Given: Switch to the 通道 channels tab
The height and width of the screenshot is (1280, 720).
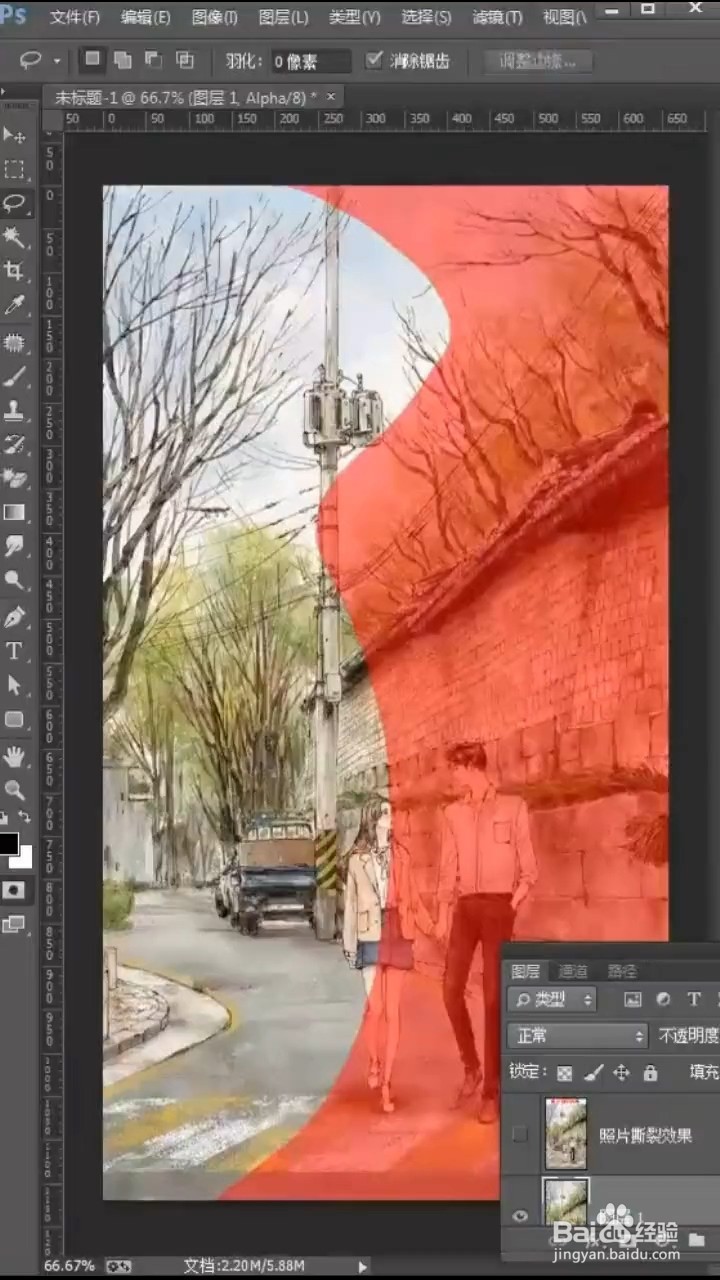Looking at the screenshot, I should click(573, 971).
